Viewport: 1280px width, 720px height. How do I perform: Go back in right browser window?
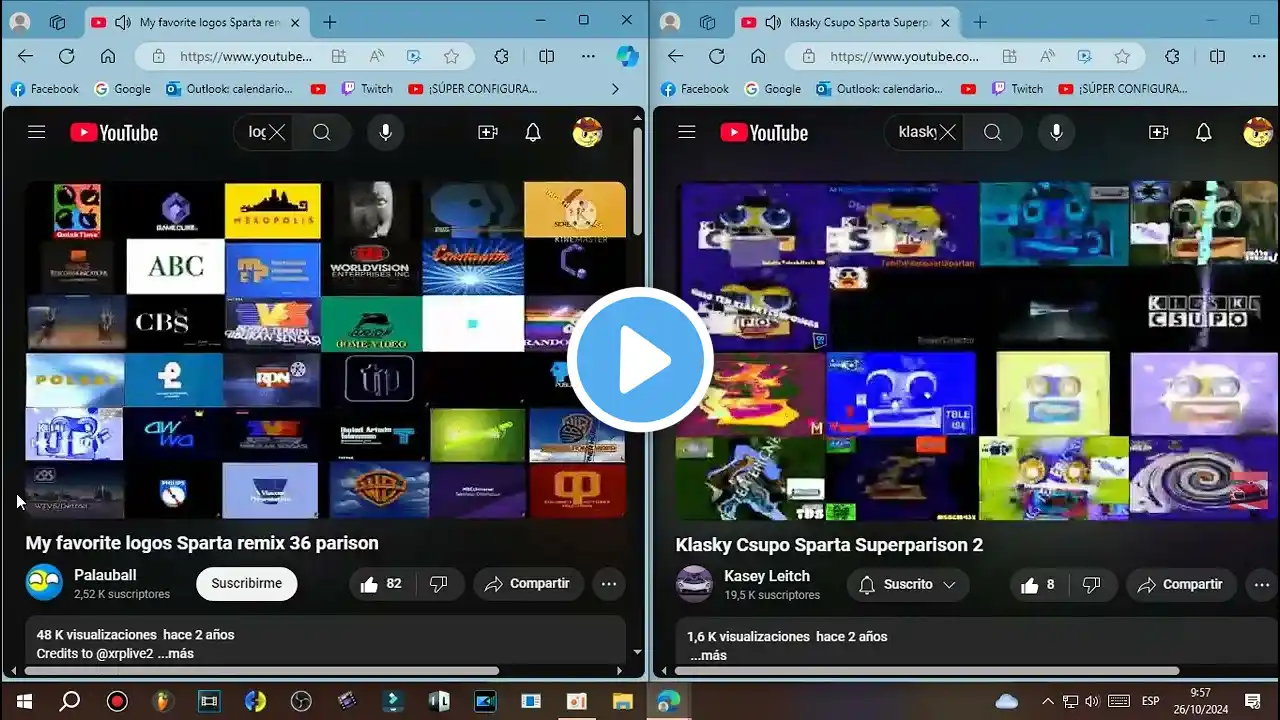pos(676,57)
